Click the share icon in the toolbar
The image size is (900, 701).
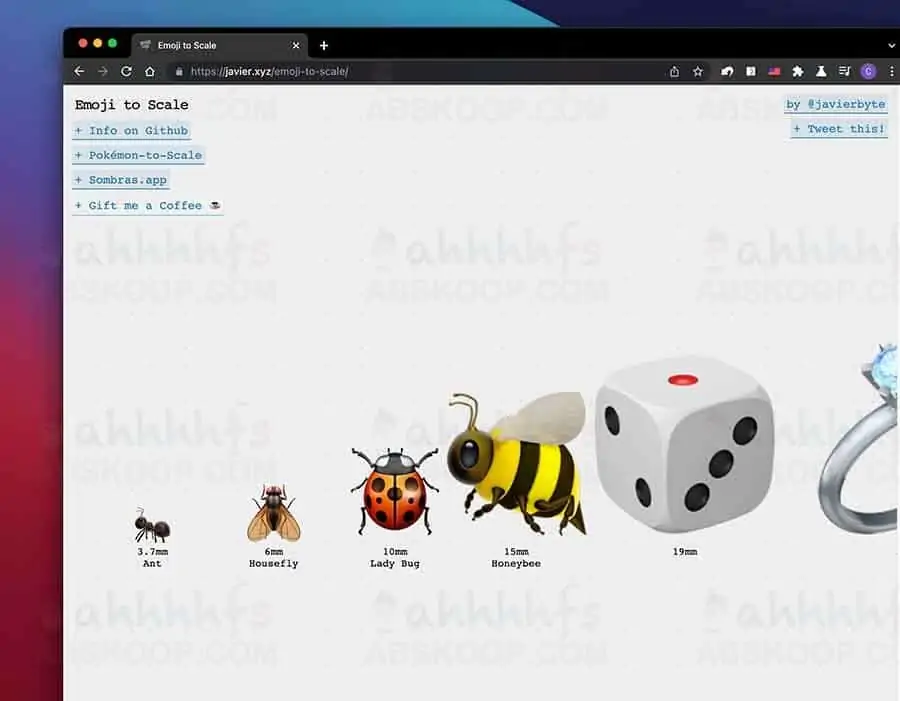point(674,71)
